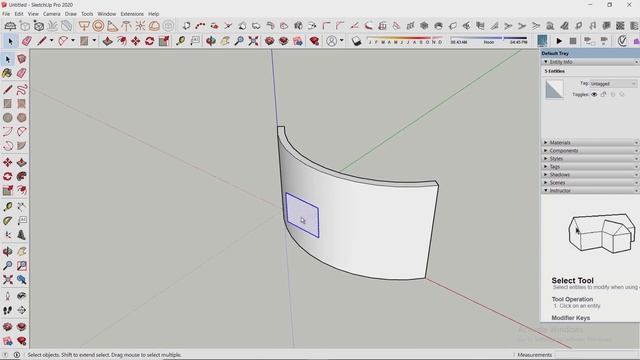Select the Walk tool
Viewport: 640px width, 360px height.
(x=7, y=310)
